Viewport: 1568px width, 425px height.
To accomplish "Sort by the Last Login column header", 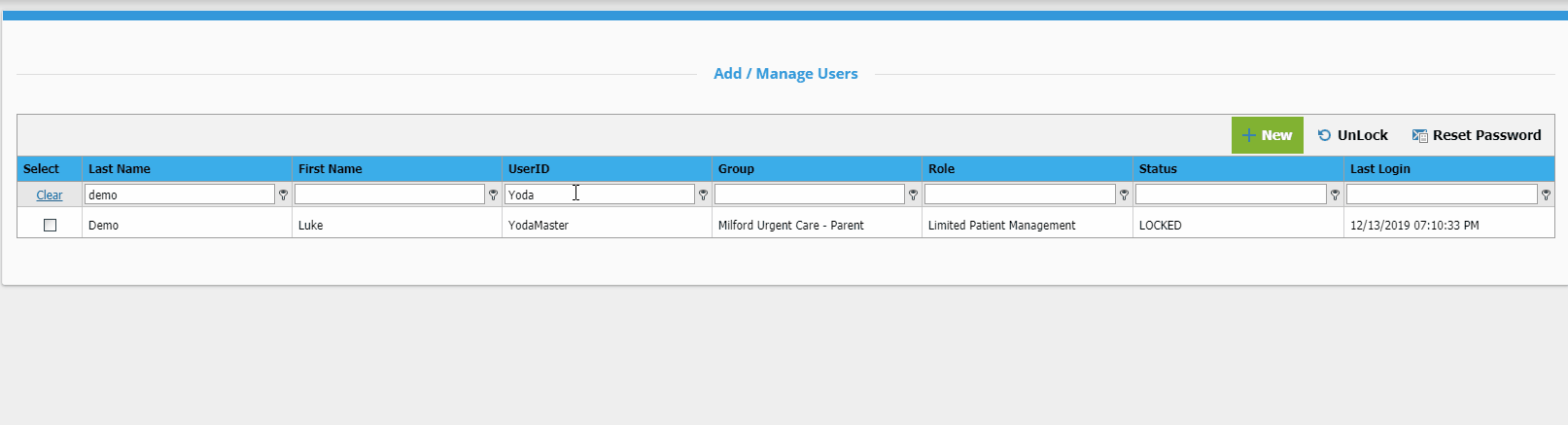I will (x=1379, y=168).
